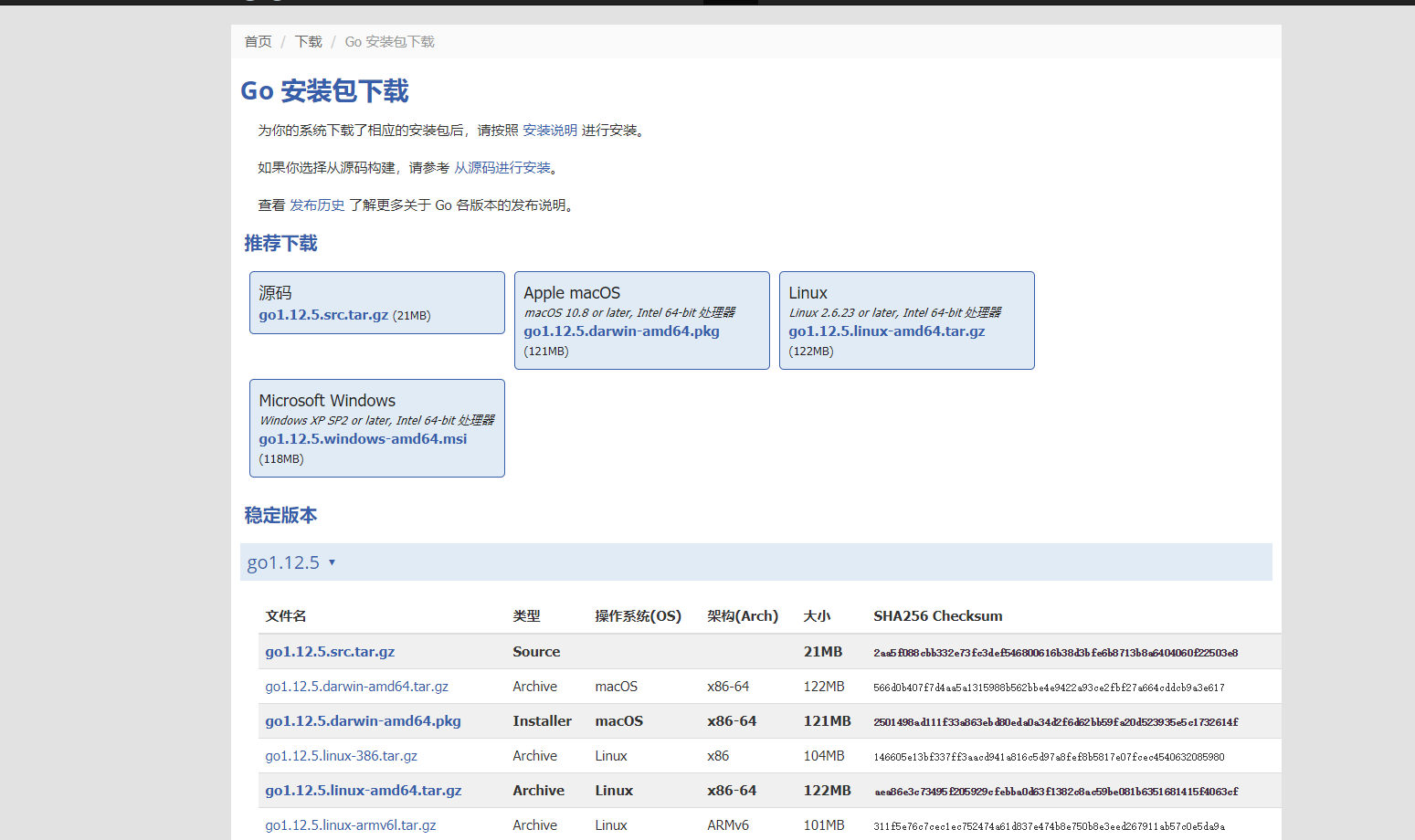This screenshot has width=1415, height=840.
Task: Click the 104MB size cell
Action: (823, 756)
